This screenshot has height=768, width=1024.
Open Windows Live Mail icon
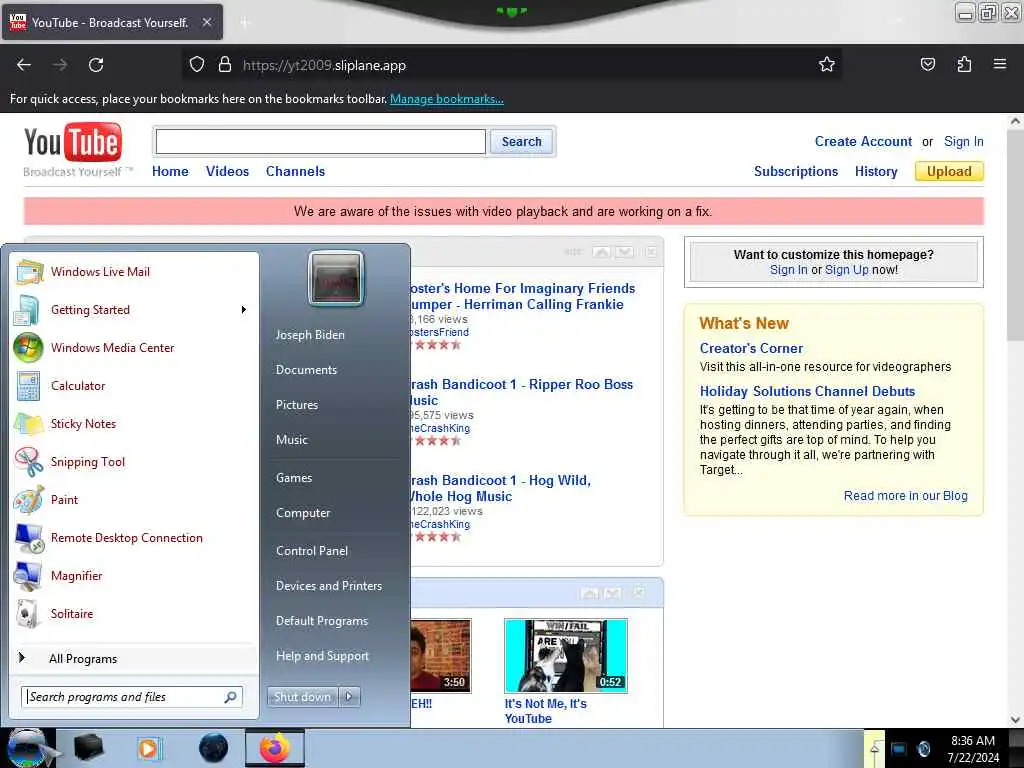tap(29, 272)
